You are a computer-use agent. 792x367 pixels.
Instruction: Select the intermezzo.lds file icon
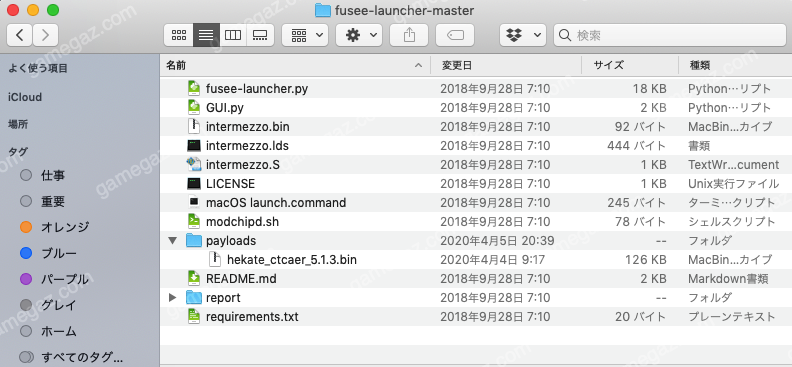click(x=194, y=146)
